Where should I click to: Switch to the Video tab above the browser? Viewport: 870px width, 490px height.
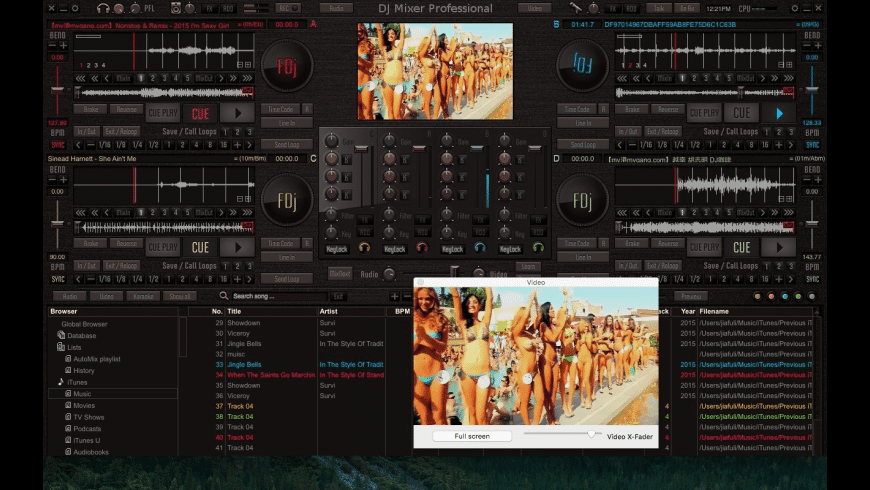(107, 296)
